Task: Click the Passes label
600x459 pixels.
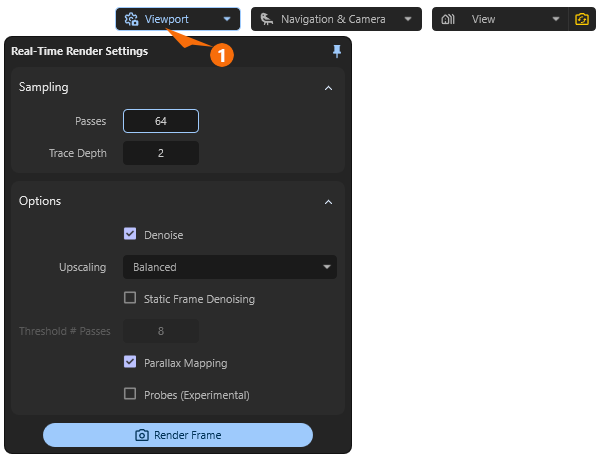Action: (x=91, y=121)
